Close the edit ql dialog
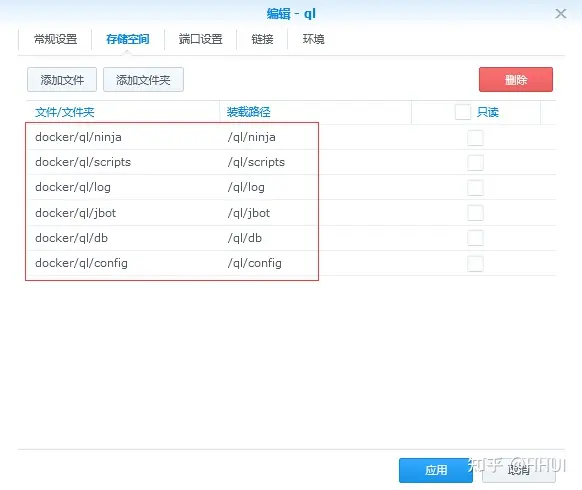Viewport: 582px width, 490px height. pos(560,14)
